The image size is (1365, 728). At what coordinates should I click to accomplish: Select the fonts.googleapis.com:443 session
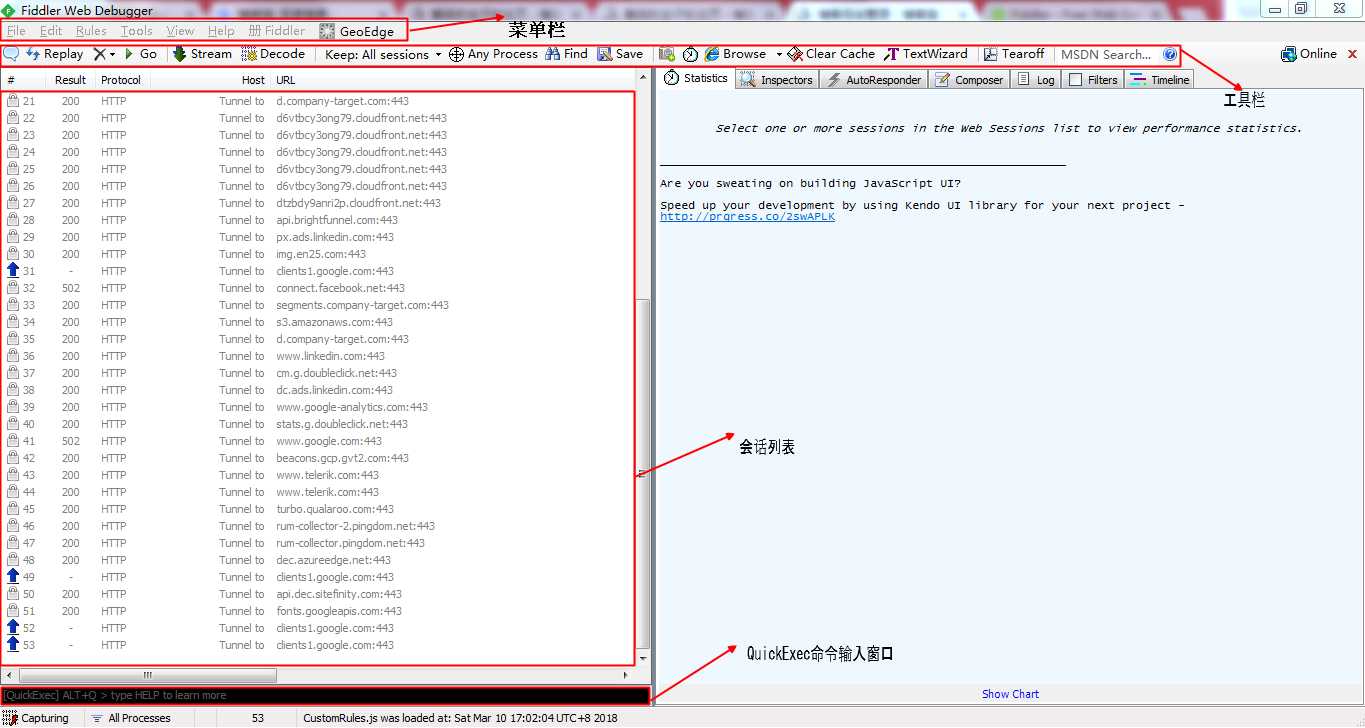[x=318, y=611]
